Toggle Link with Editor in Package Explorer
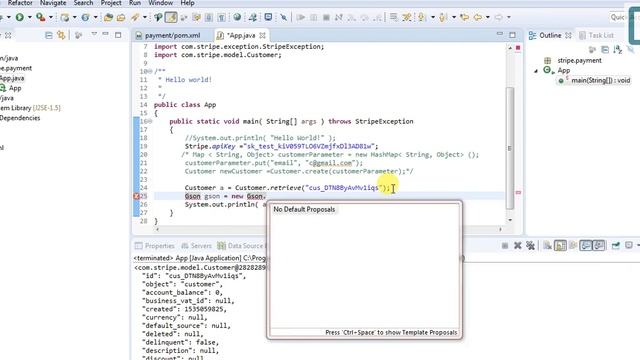 (61, 36)
